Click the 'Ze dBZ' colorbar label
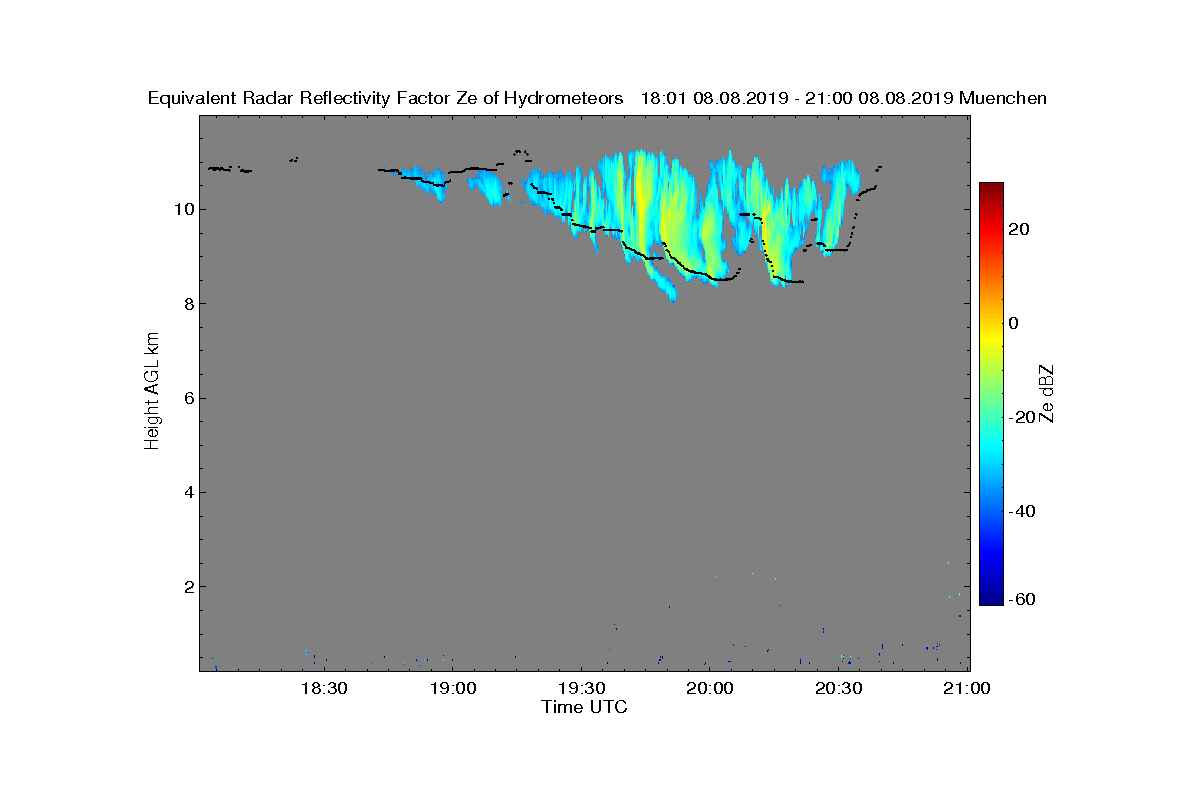This screenshot has width=1200, height=800. [1048, 393]
